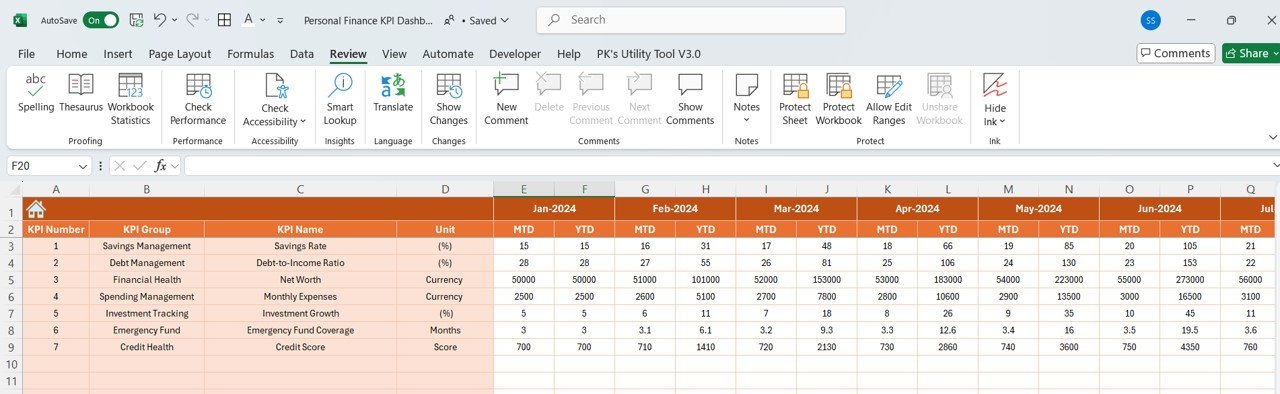
Task: Open Customize Quick Access Toolbar dropdown
Action: pyautogui.click(x=280, y=20)
